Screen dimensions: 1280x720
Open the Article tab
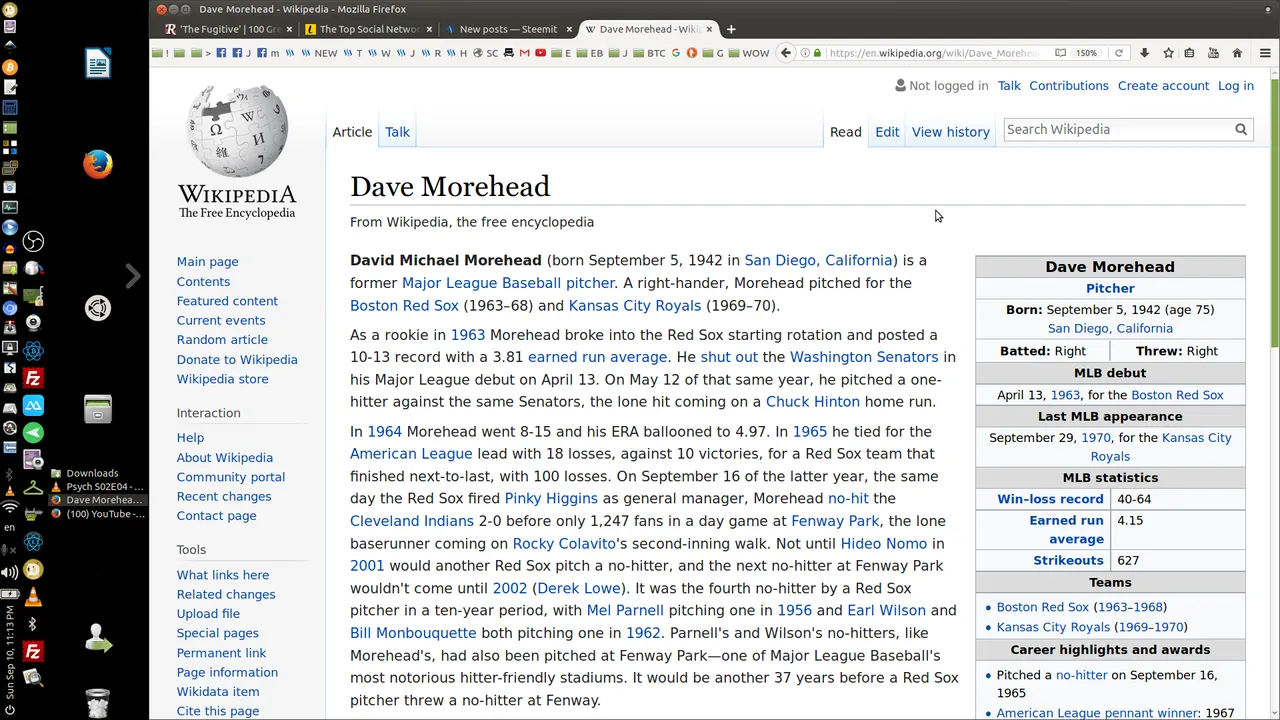352,132
